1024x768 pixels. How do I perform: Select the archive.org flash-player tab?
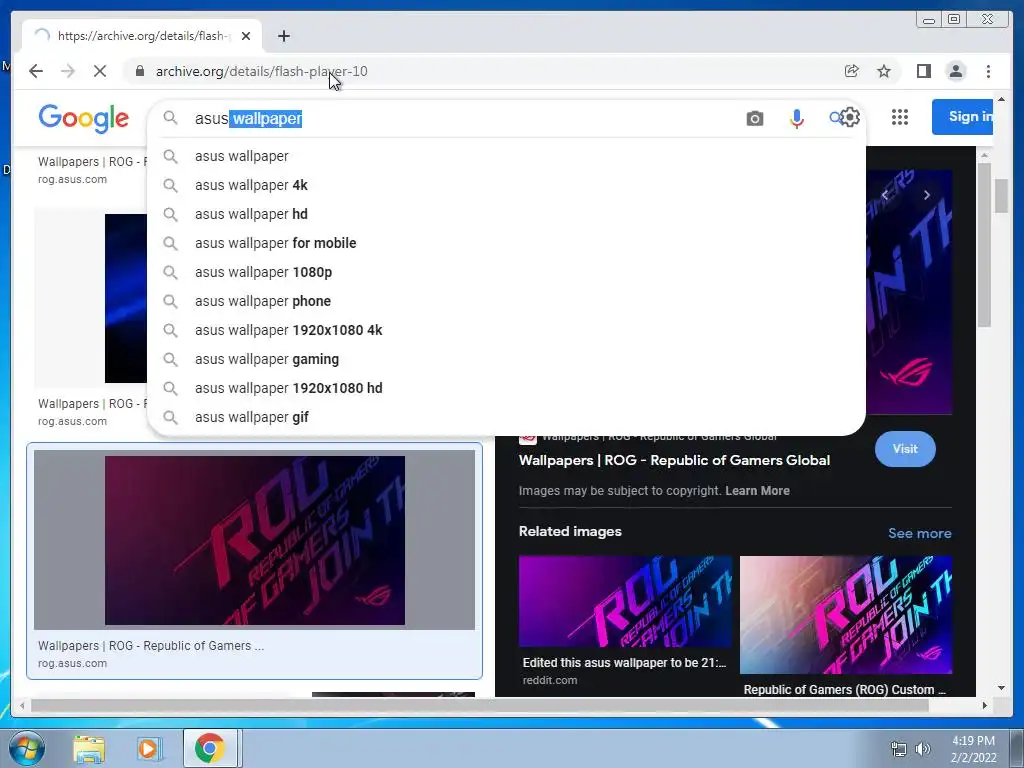tap(142, 36)
